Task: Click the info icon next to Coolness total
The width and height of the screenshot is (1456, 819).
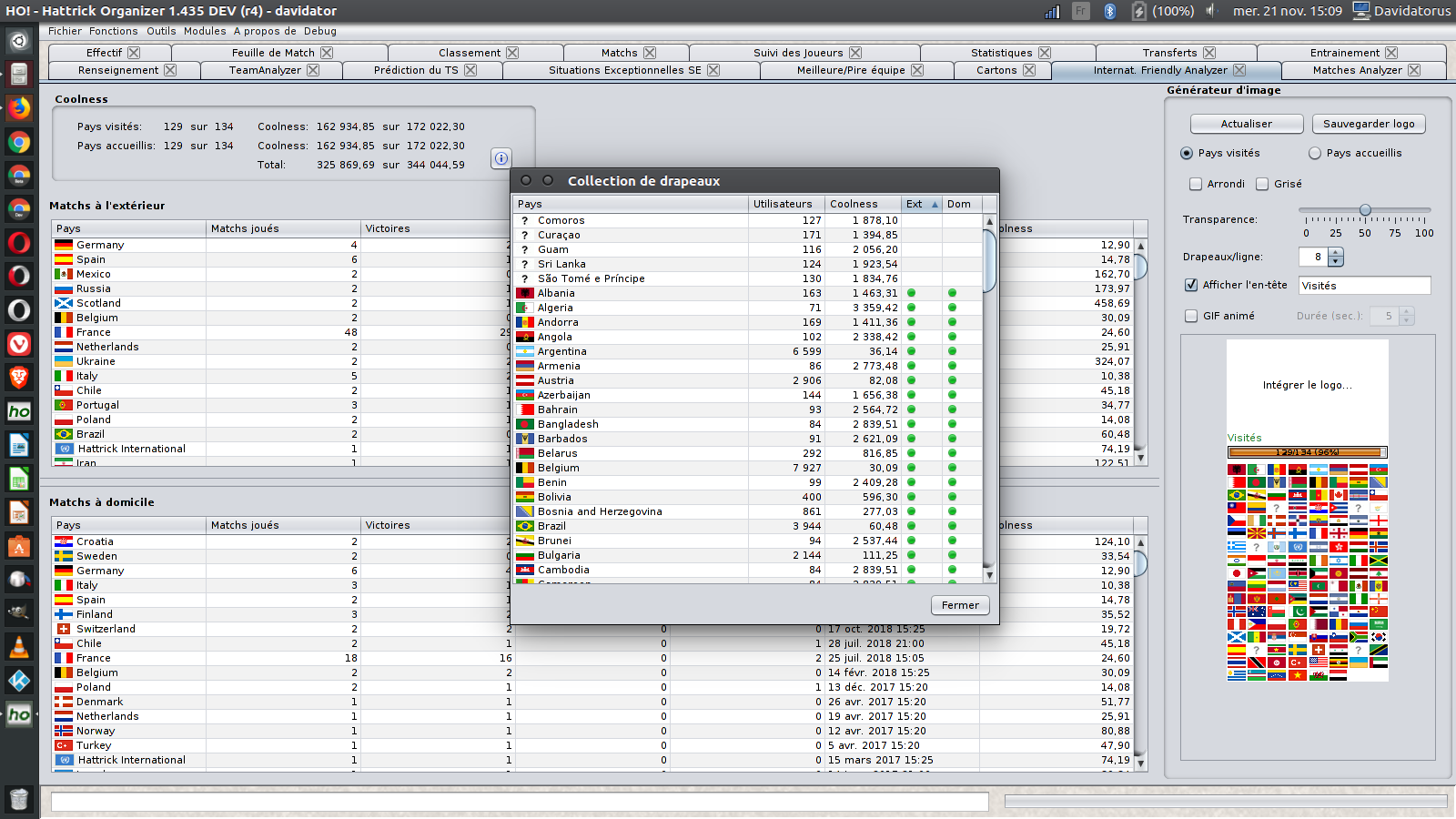Action: (x=501, y=158)
